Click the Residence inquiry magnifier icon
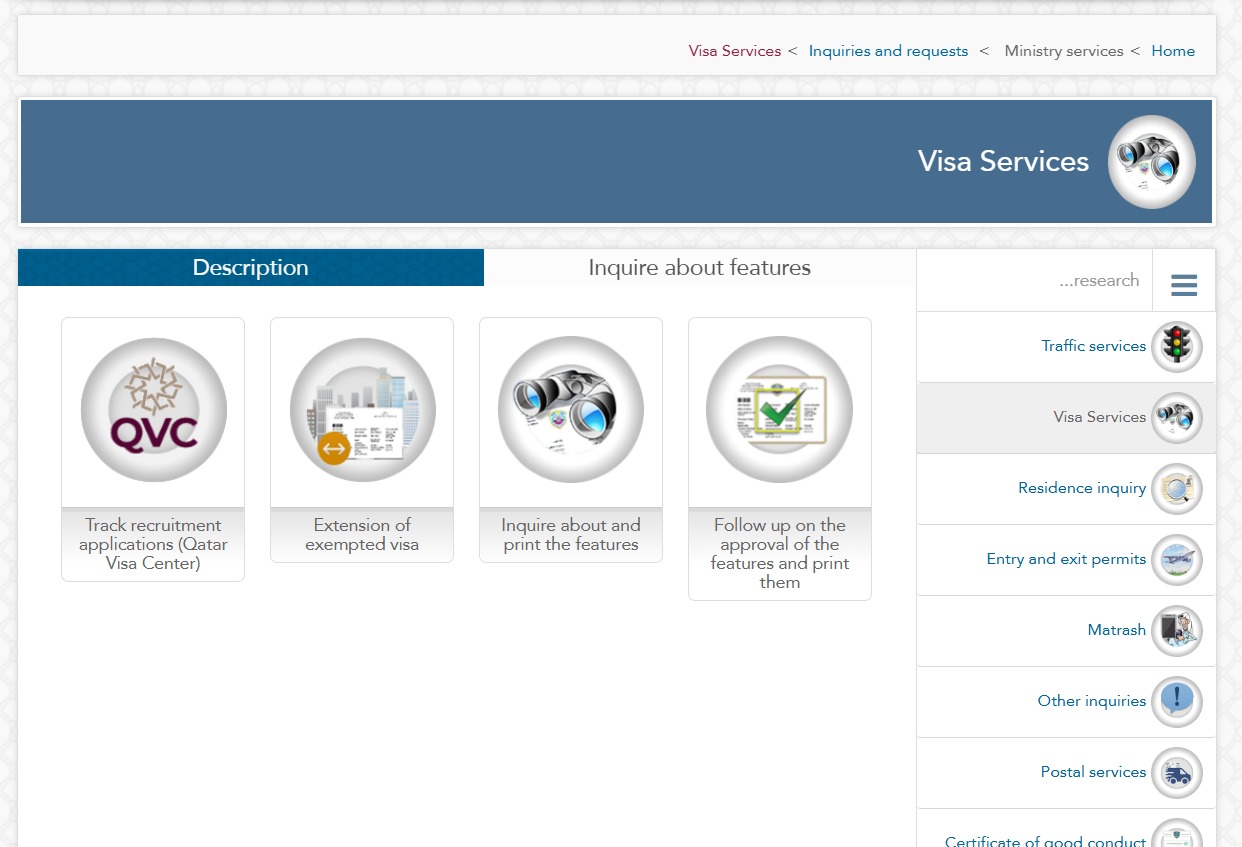1242x847 pixels. (1176, 489)
